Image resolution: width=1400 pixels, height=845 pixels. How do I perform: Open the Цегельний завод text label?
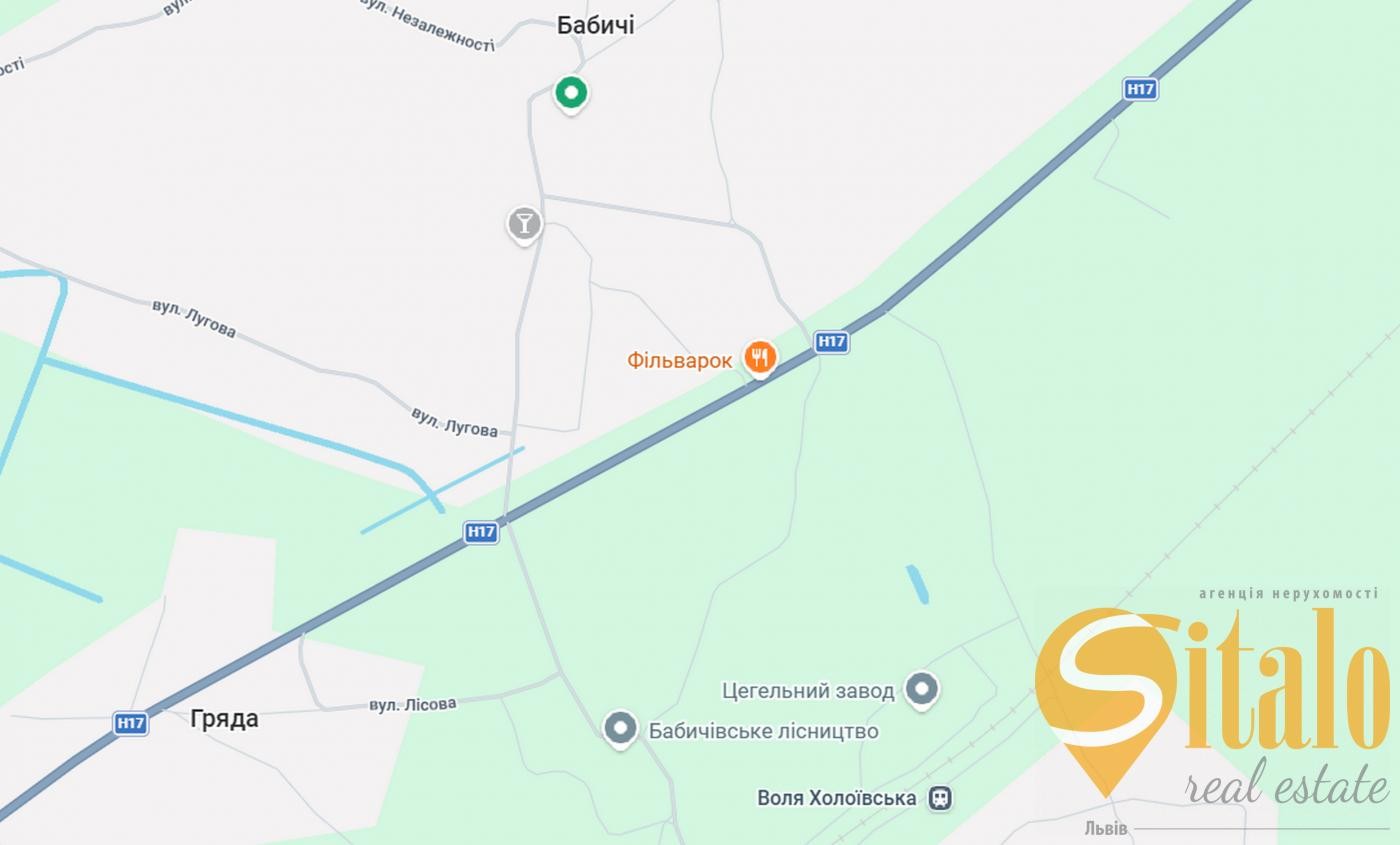808,691
